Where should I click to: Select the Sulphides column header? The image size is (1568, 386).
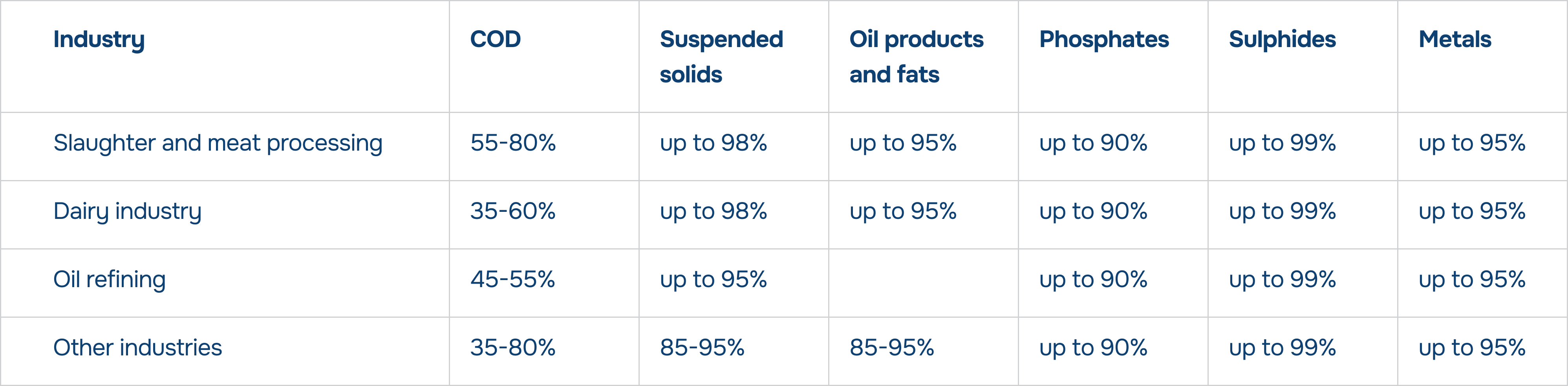pyautogui.click(x=1282, y=40)
